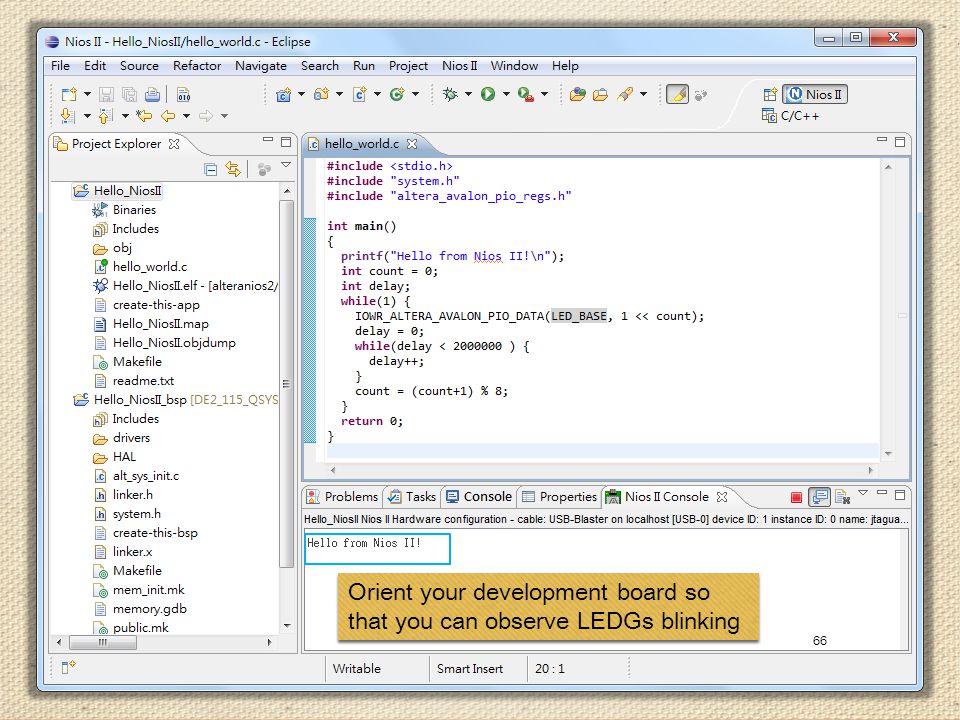Click the binary 010 toolbar icon

coord(184,94)
